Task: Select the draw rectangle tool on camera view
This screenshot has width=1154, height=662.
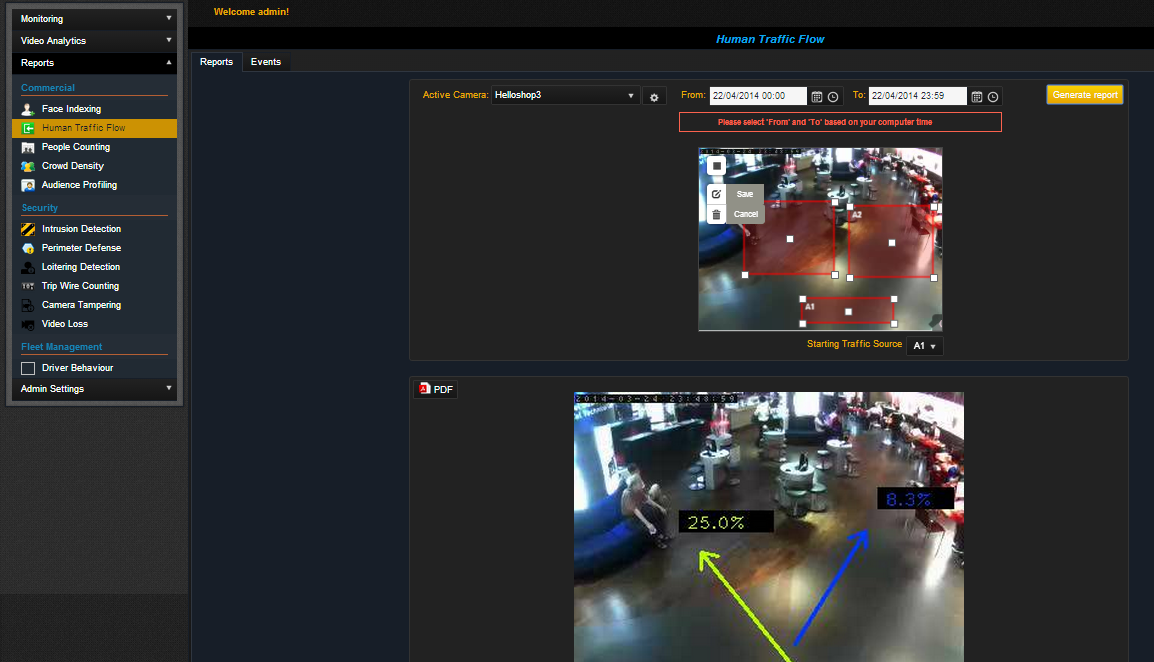Action: (x=717, y=166)
